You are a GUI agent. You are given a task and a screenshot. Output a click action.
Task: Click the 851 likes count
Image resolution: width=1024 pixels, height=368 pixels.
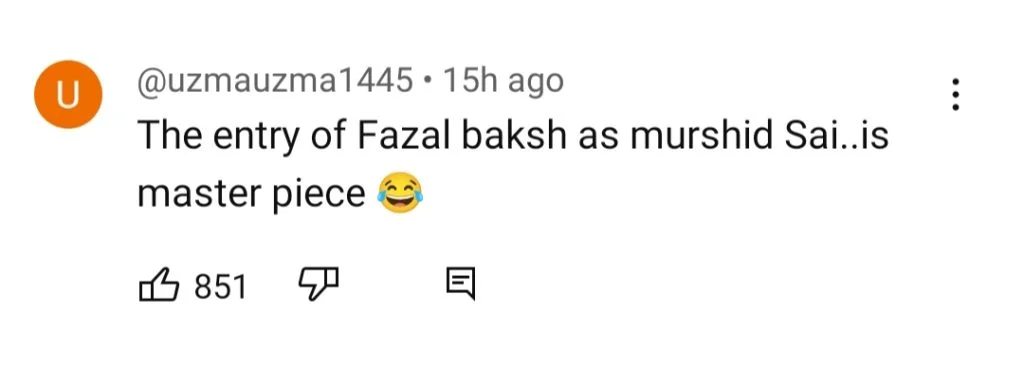pos(221,286)
